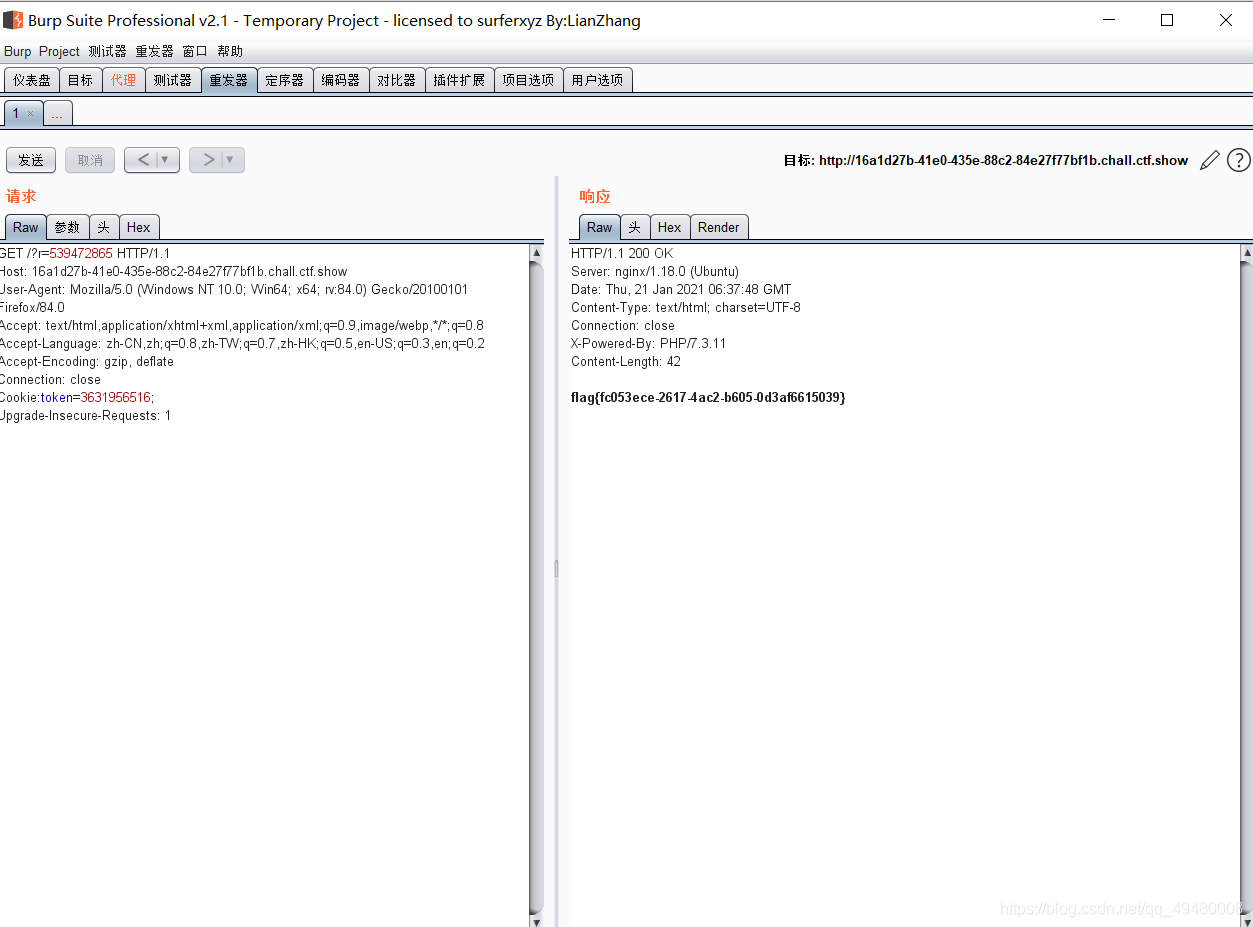Open history dropdown beside the back arrow
This screenshot has width=1253, height=927.
(x=166, y=160)
